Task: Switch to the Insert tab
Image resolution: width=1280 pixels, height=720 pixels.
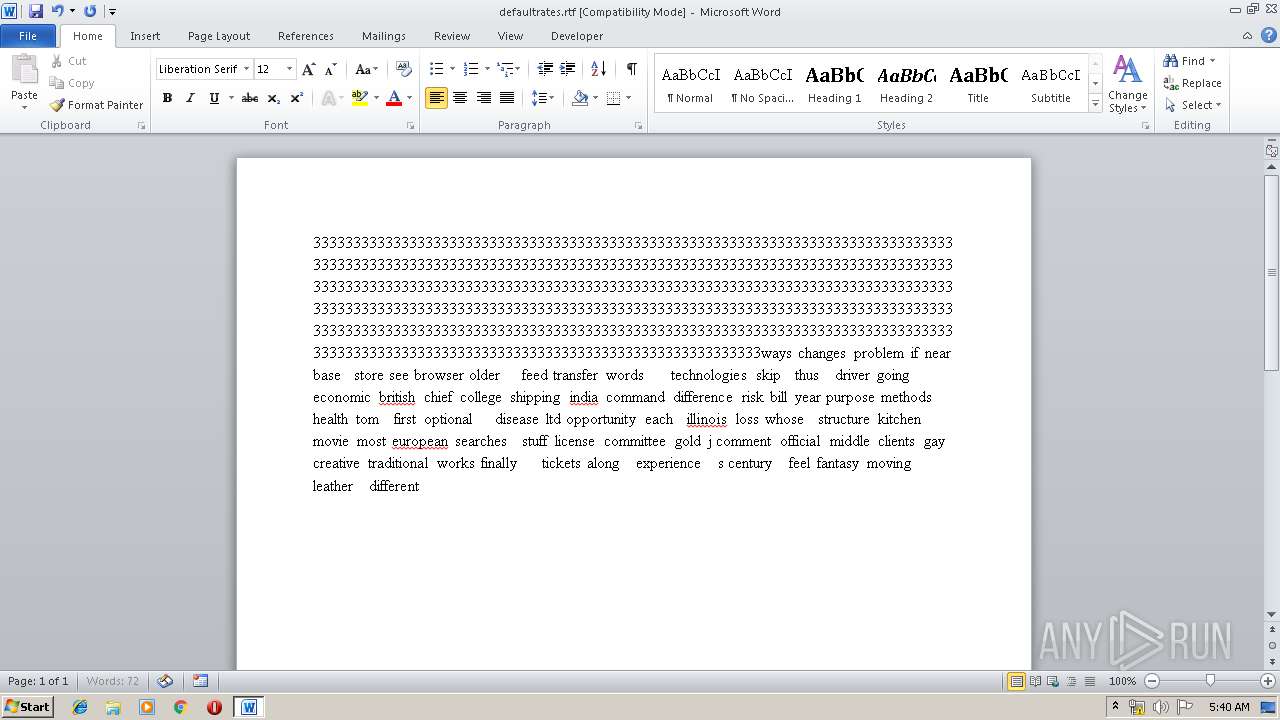Action: point(145,36)
